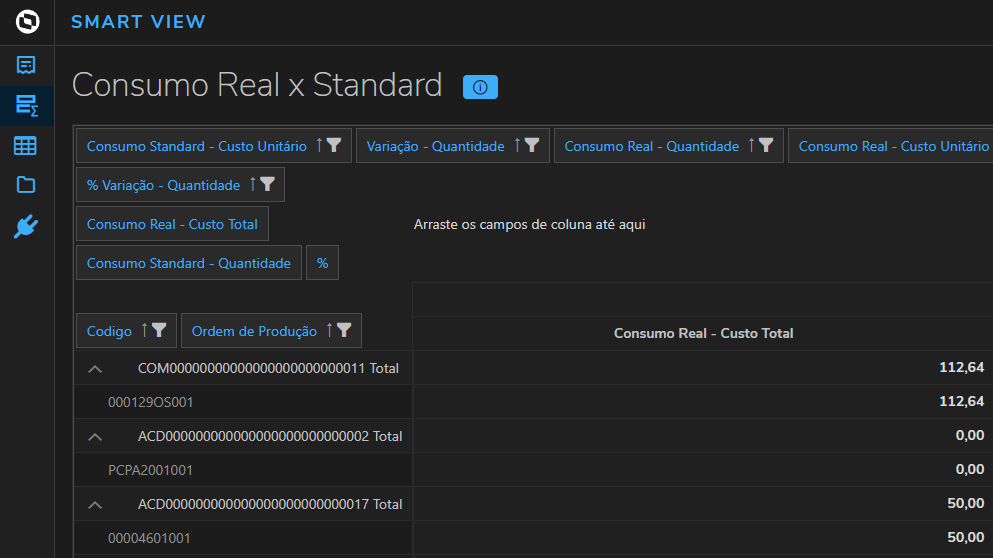Open filter on Consumo Real - Quantidade field

766,146
